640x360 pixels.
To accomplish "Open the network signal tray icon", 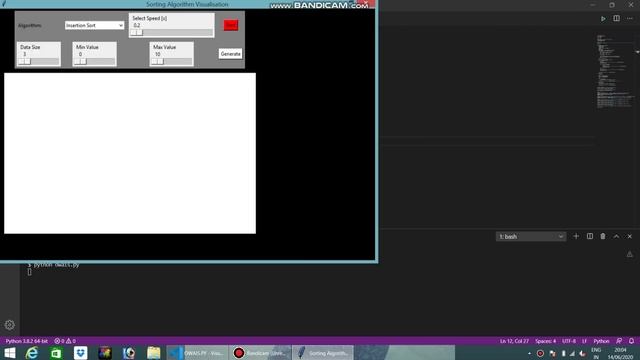I will click(572, 353).
